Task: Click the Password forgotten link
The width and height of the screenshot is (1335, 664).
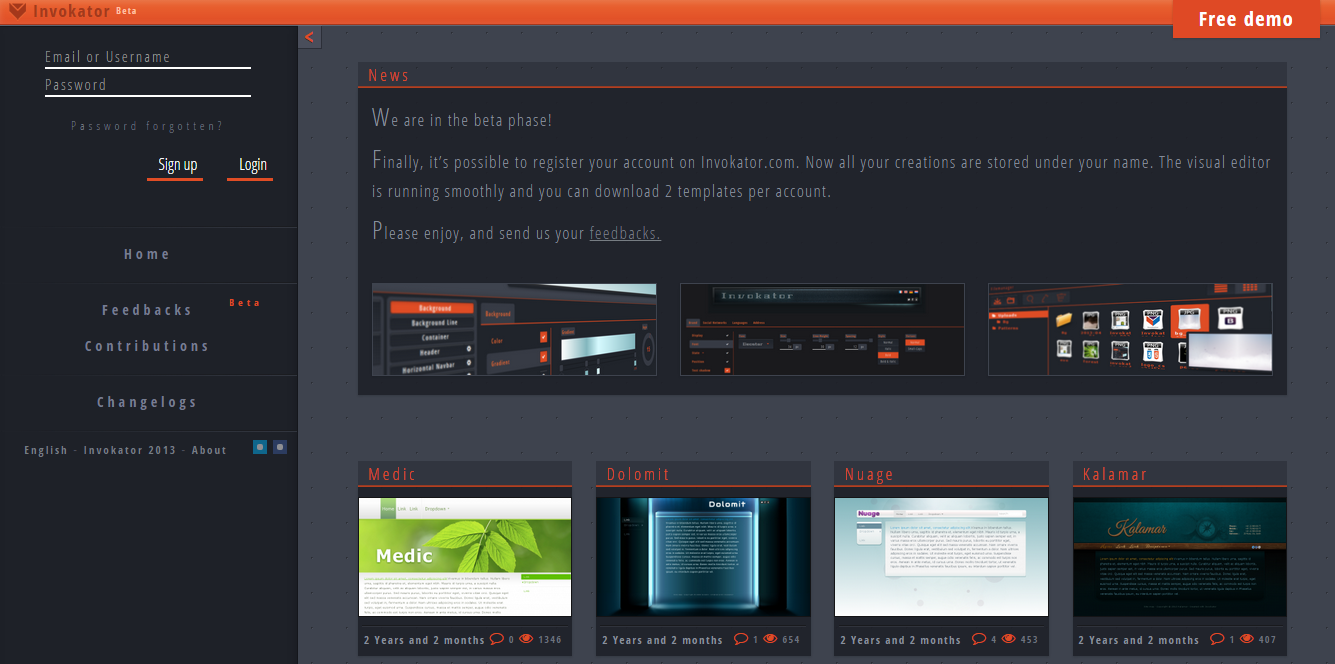Action: 147,126
